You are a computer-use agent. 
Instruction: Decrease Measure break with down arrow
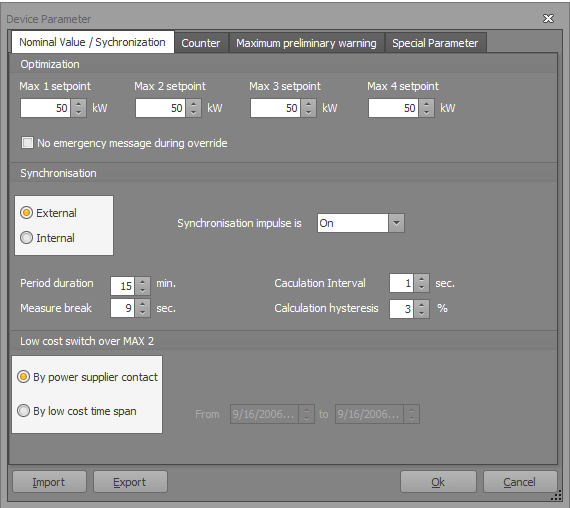point(142,313)
